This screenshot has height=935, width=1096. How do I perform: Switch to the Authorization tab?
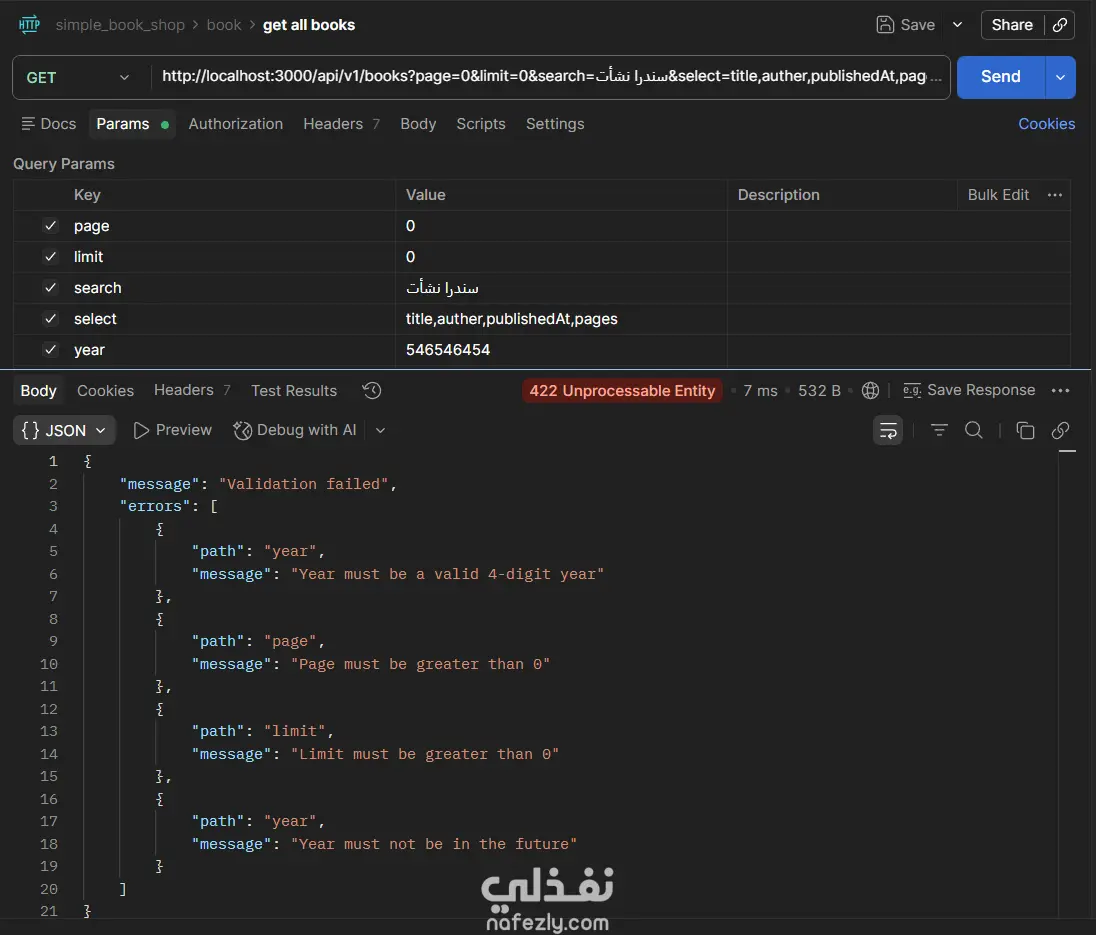click(x=235, y=124)
